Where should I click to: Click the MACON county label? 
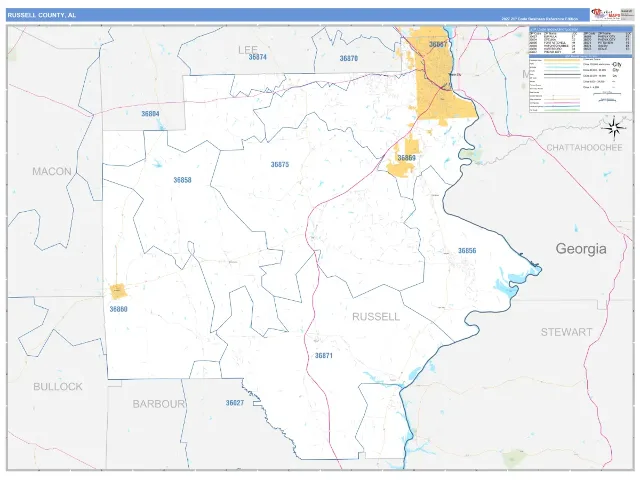pyautogui.click(x=52, y=171)
